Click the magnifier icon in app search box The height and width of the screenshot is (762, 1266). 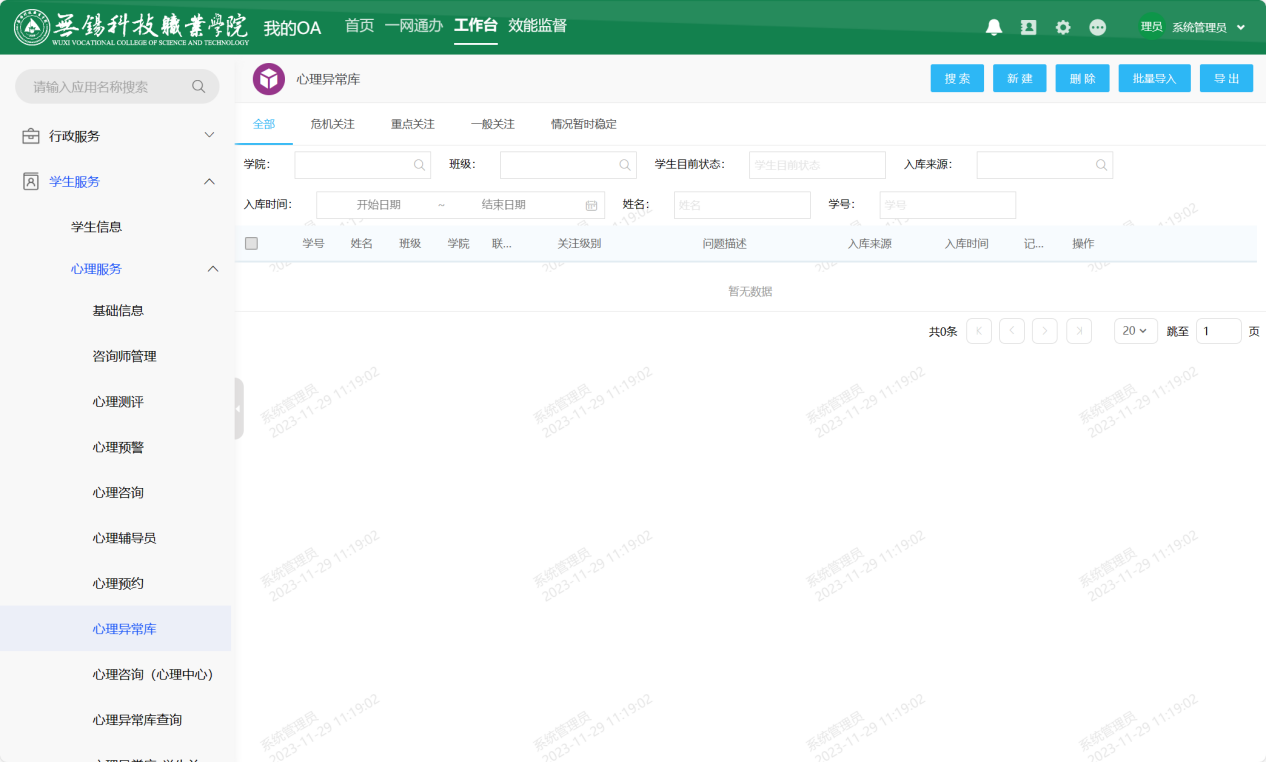198,87
